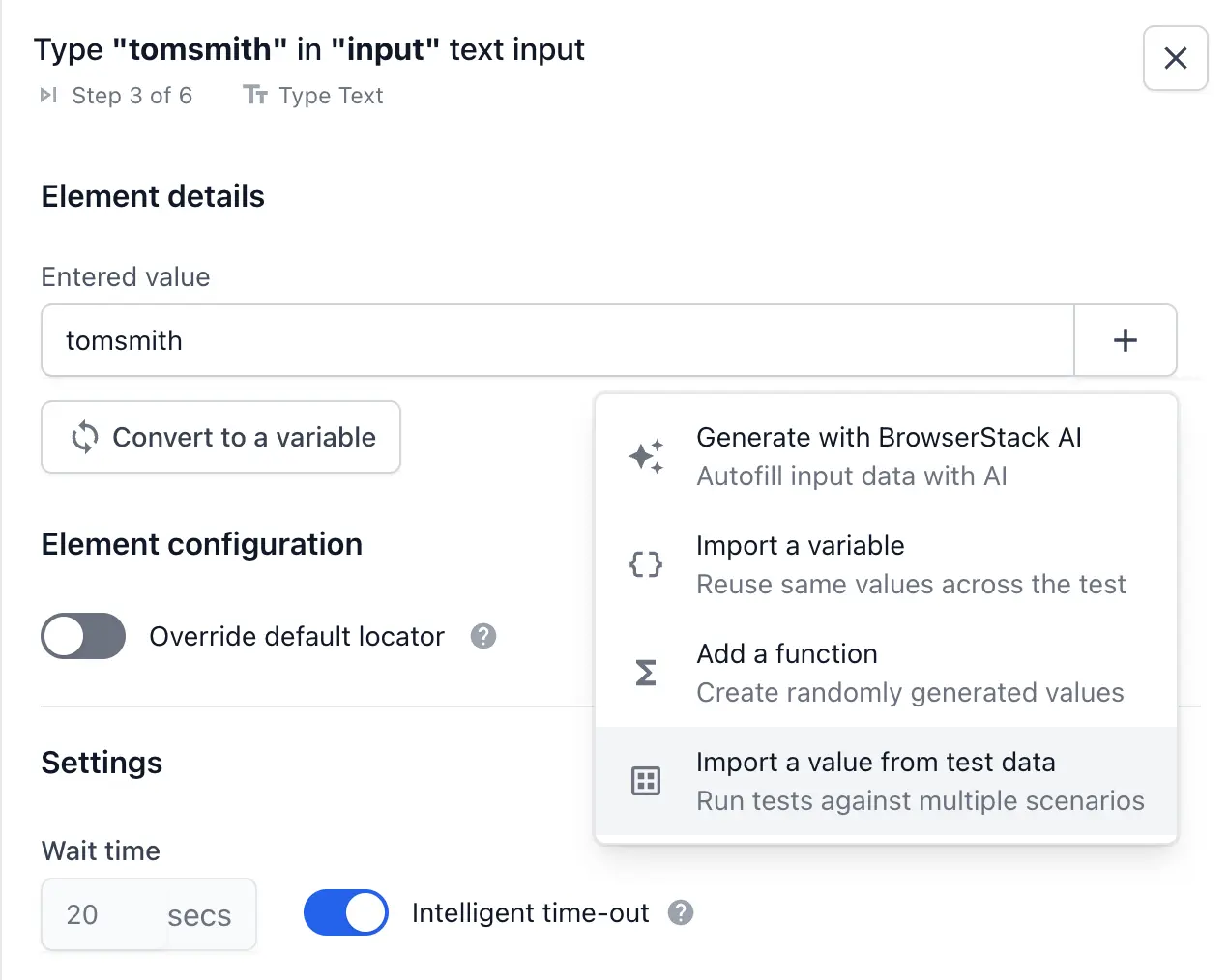Click the help icon beside Intelligent time-out

(681, 912)
